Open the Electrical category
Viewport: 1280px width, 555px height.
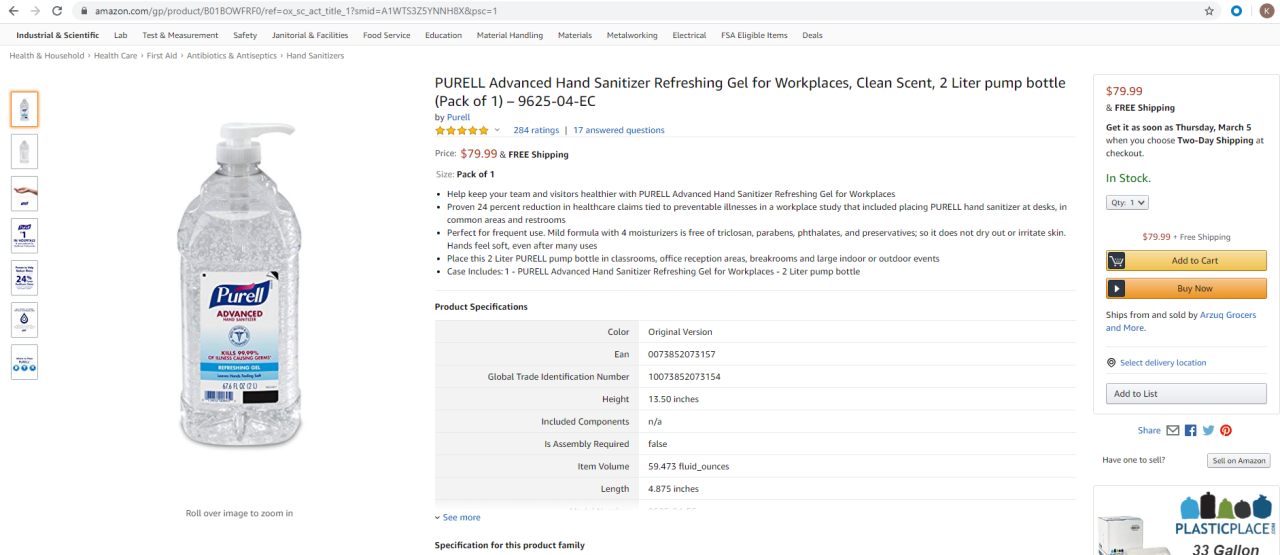click(689, 35)
